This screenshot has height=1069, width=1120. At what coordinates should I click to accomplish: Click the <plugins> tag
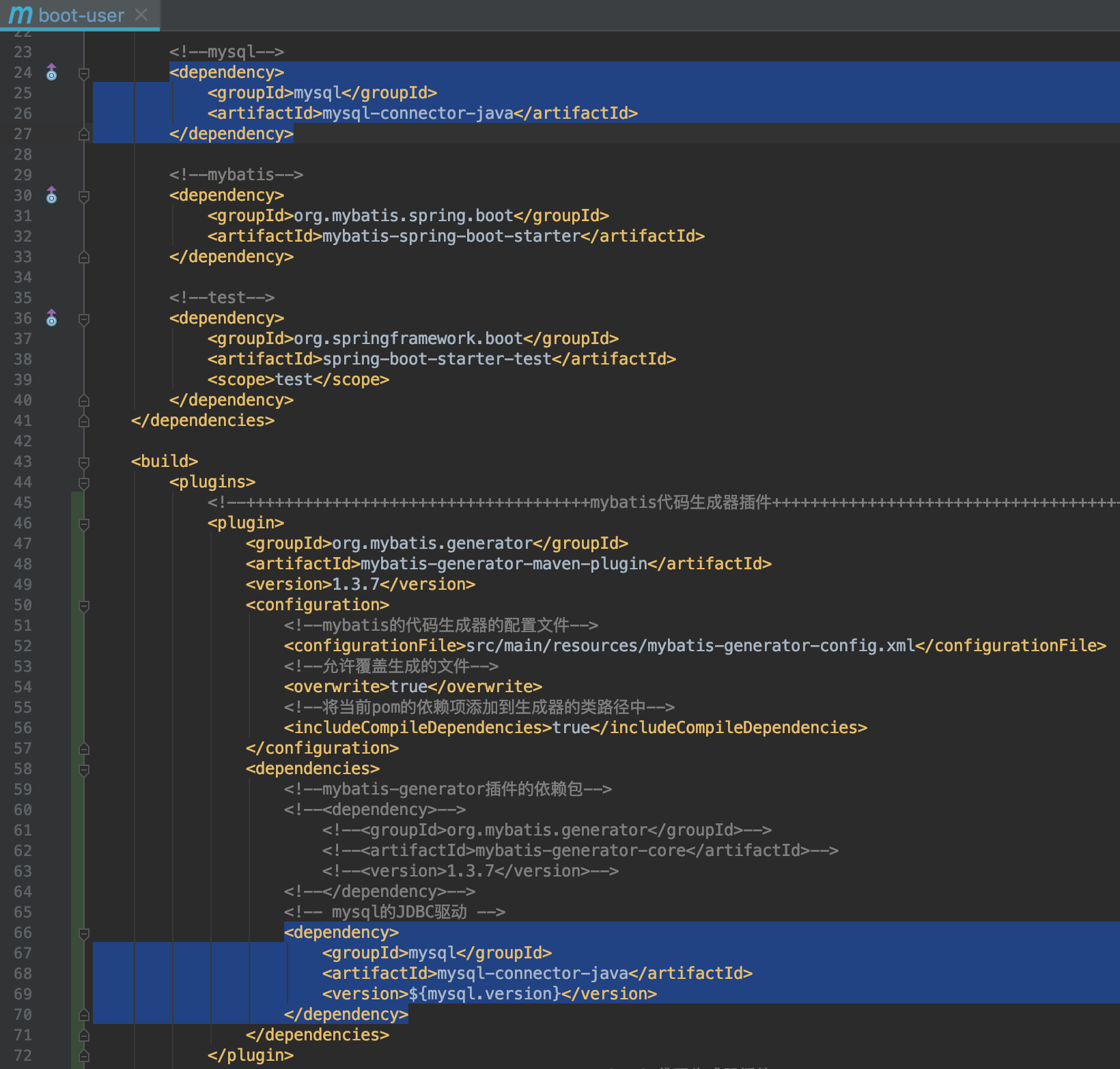click(212, 482)
